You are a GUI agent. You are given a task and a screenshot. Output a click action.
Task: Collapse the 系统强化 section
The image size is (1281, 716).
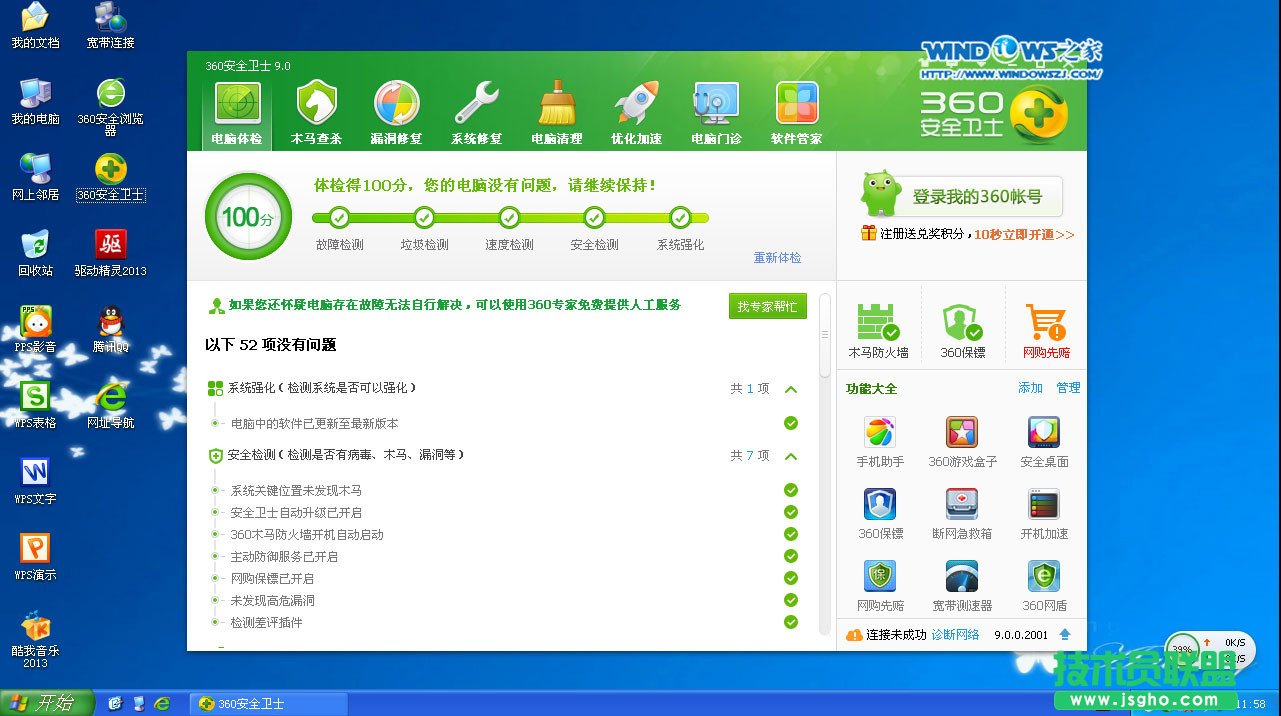[791, 390]
